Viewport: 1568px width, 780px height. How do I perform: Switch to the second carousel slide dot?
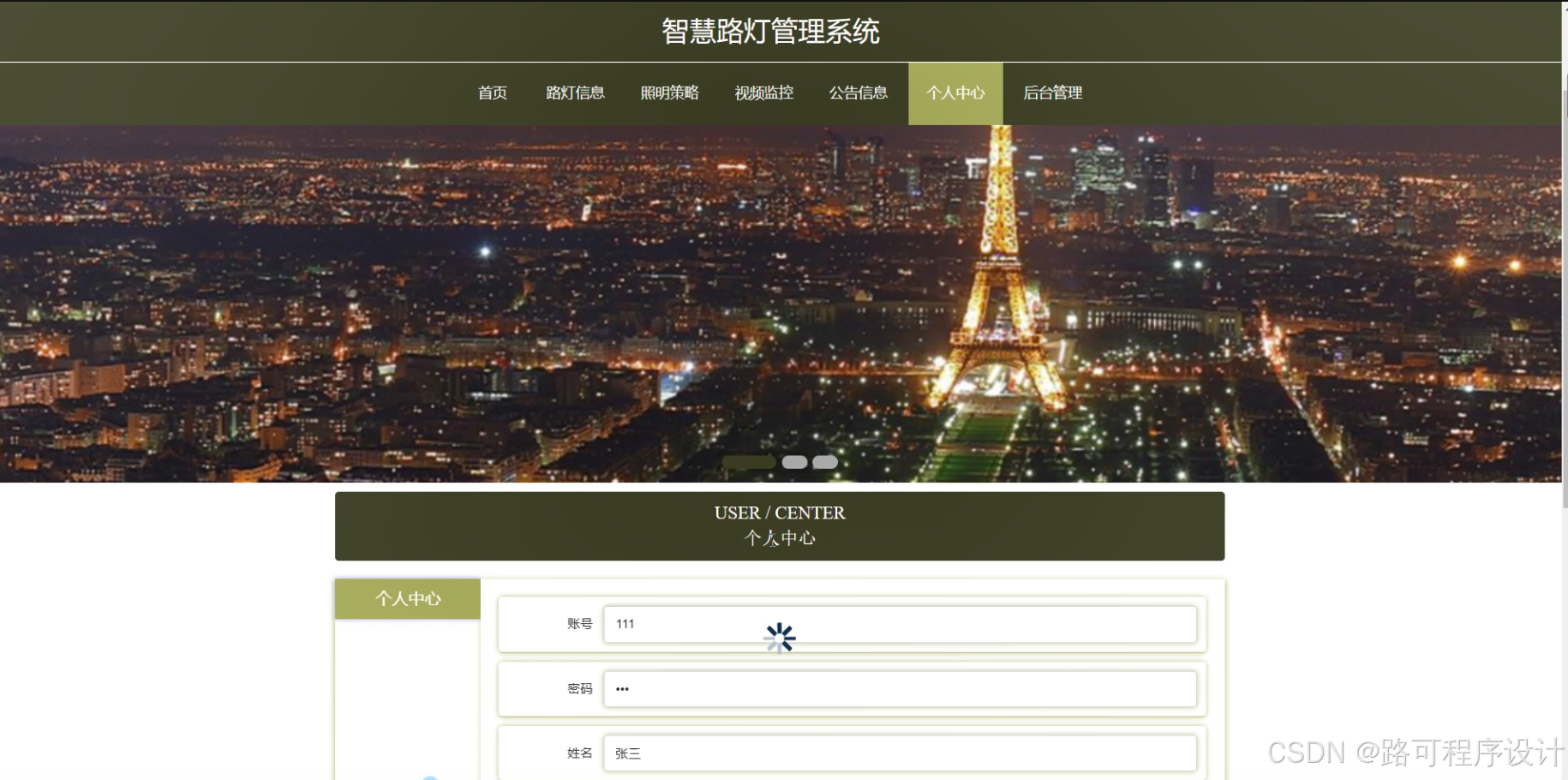click(x=794, y=462)
